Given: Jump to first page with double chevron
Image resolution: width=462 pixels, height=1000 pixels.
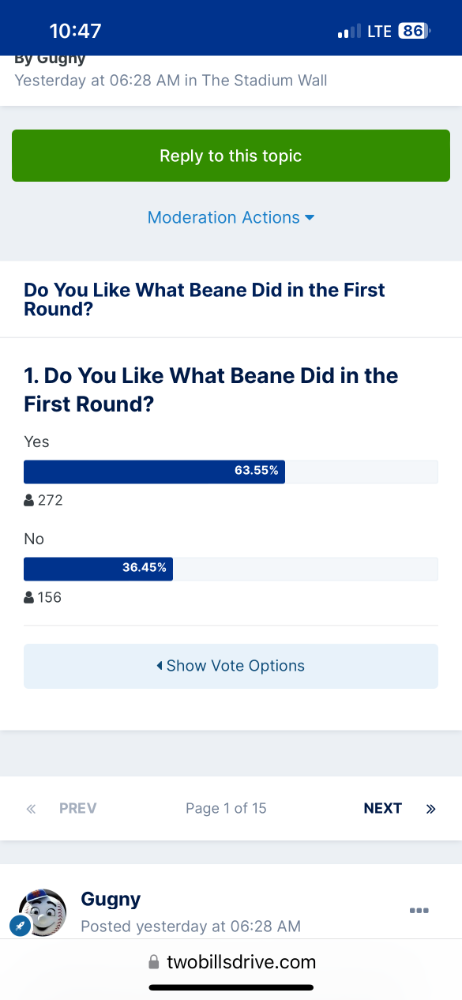Looking at the screenshot, I should pos(31,809).
